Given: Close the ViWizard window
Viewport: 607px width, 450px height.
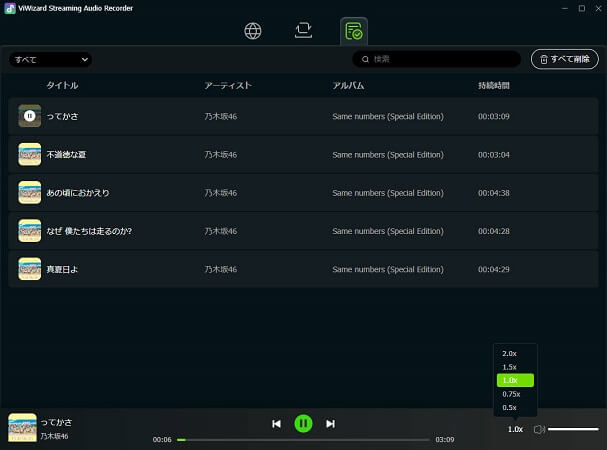Looking at the screenshot, I should point(598,8).
